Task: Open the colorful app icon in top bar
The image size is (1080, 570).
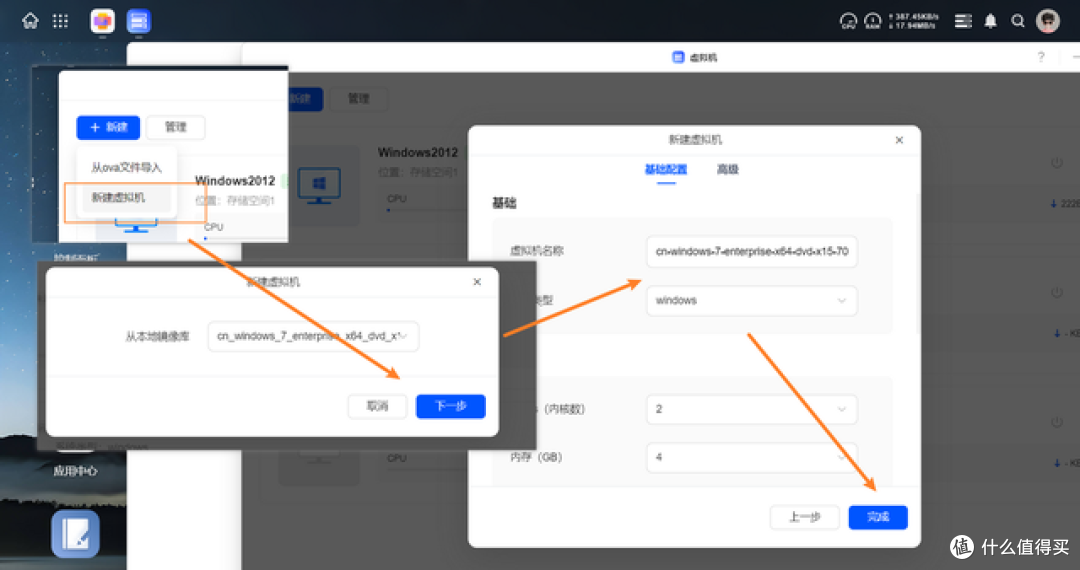Action: (103, 21)
